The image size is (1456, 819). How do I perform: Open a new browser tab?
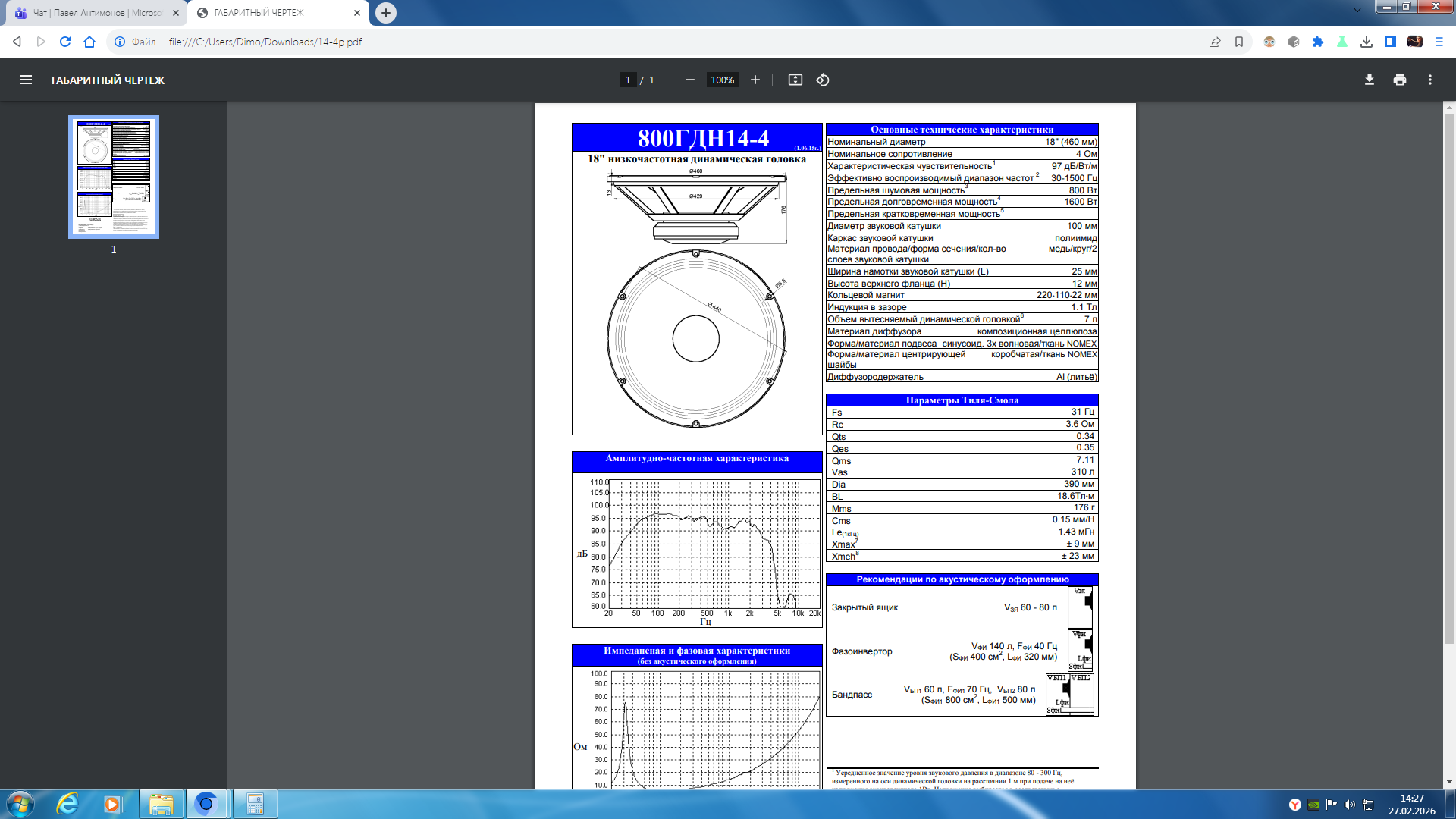[386, 13]
